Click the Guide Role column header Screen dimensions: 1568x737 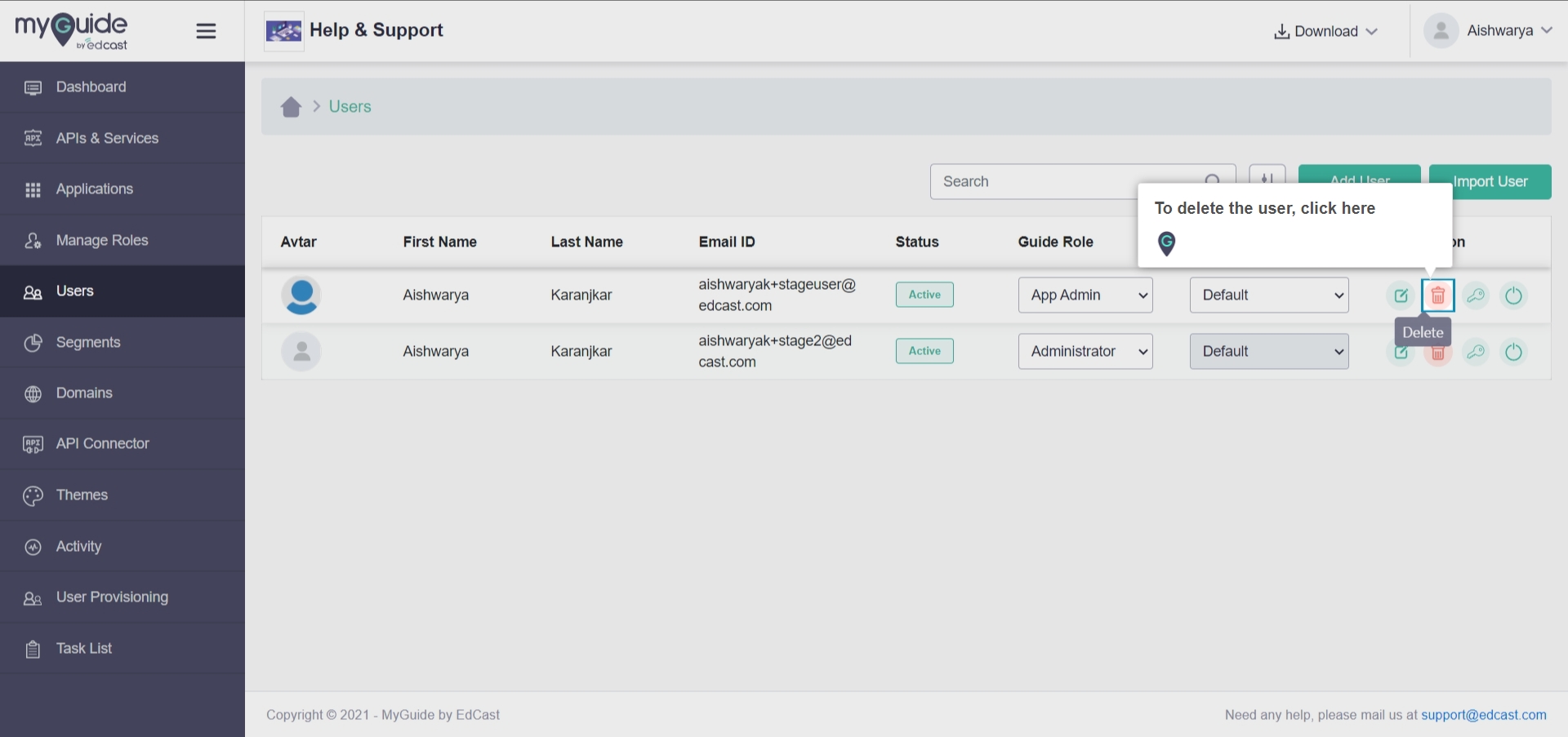click(x=1055, y=242)
